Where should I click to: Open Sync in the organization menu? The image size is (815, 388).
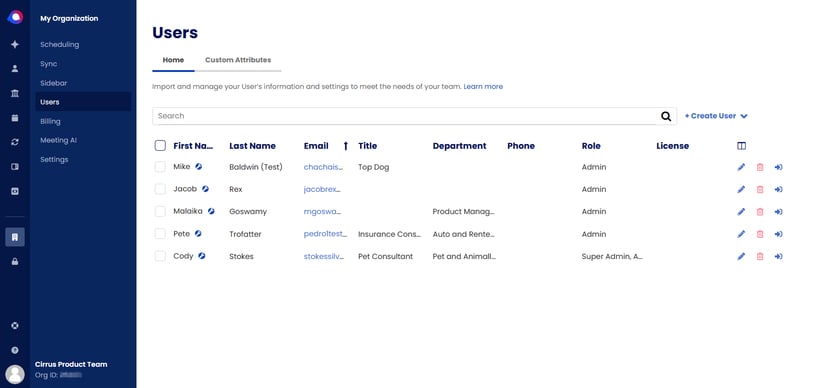pos(49,64)
